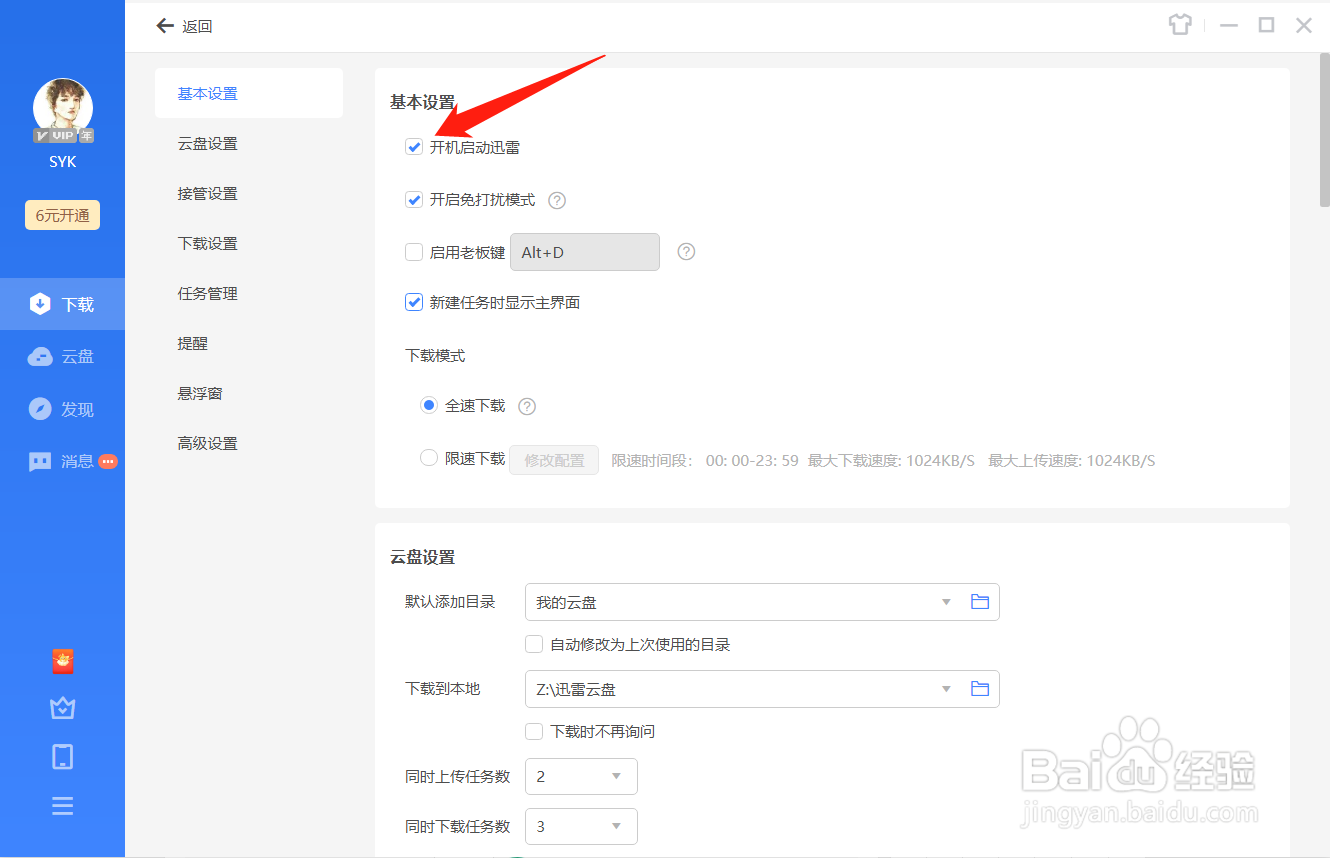This screenshot has width=1330, height=858.
Task: Click the VIP badge under avatar
Action: 63,135
